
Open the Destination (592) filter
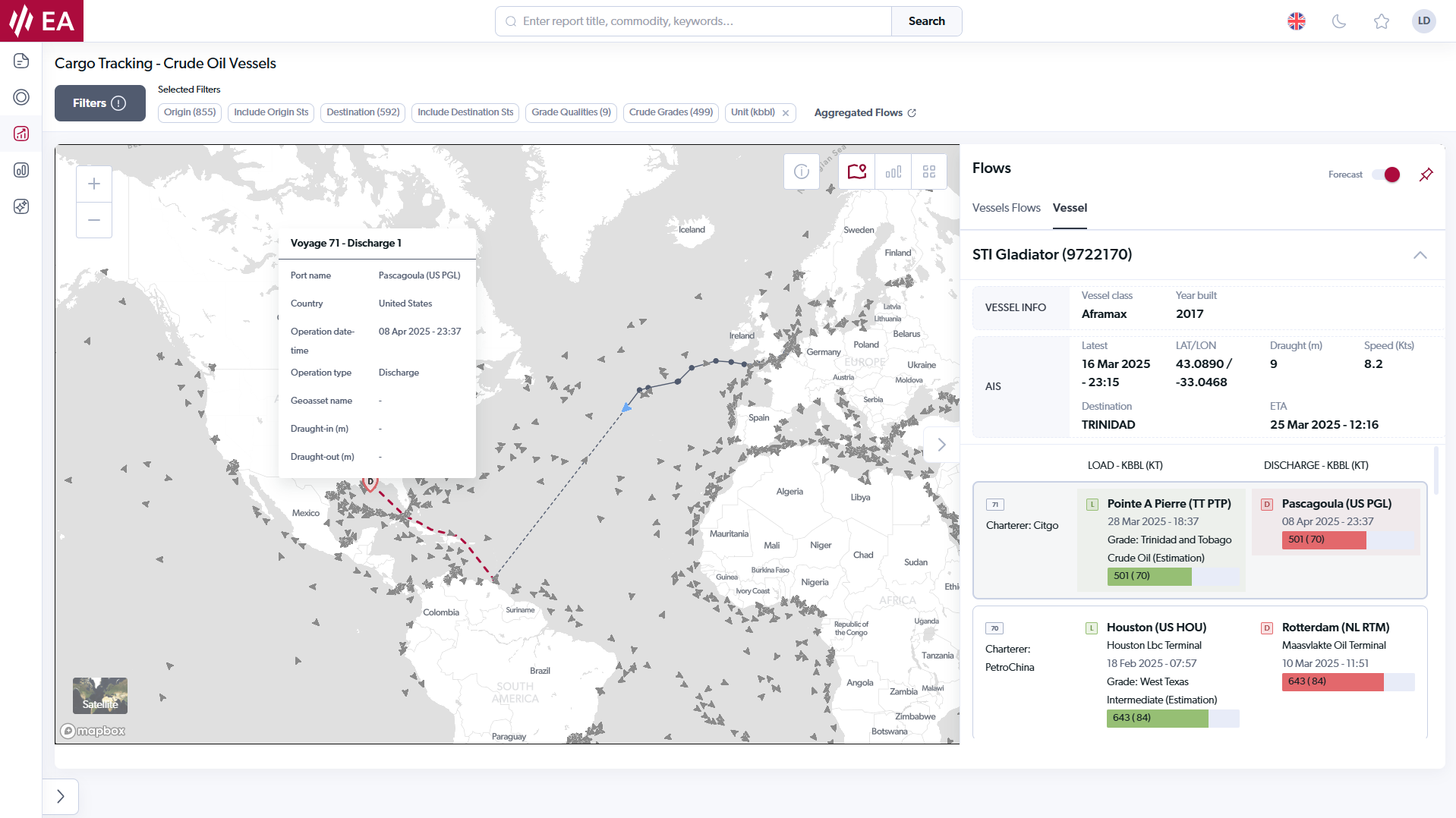click(362, 112)
